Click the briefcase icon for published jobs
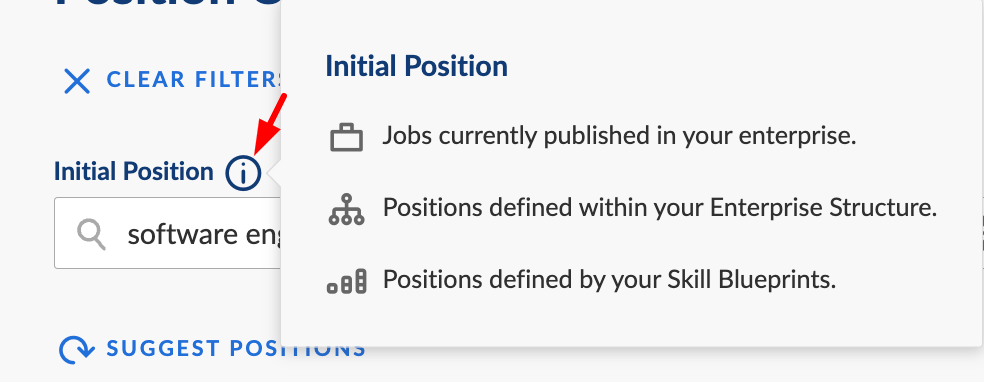The width and height of the screenshot is (984, 382). pyautogui.click(x=346, y=137)
